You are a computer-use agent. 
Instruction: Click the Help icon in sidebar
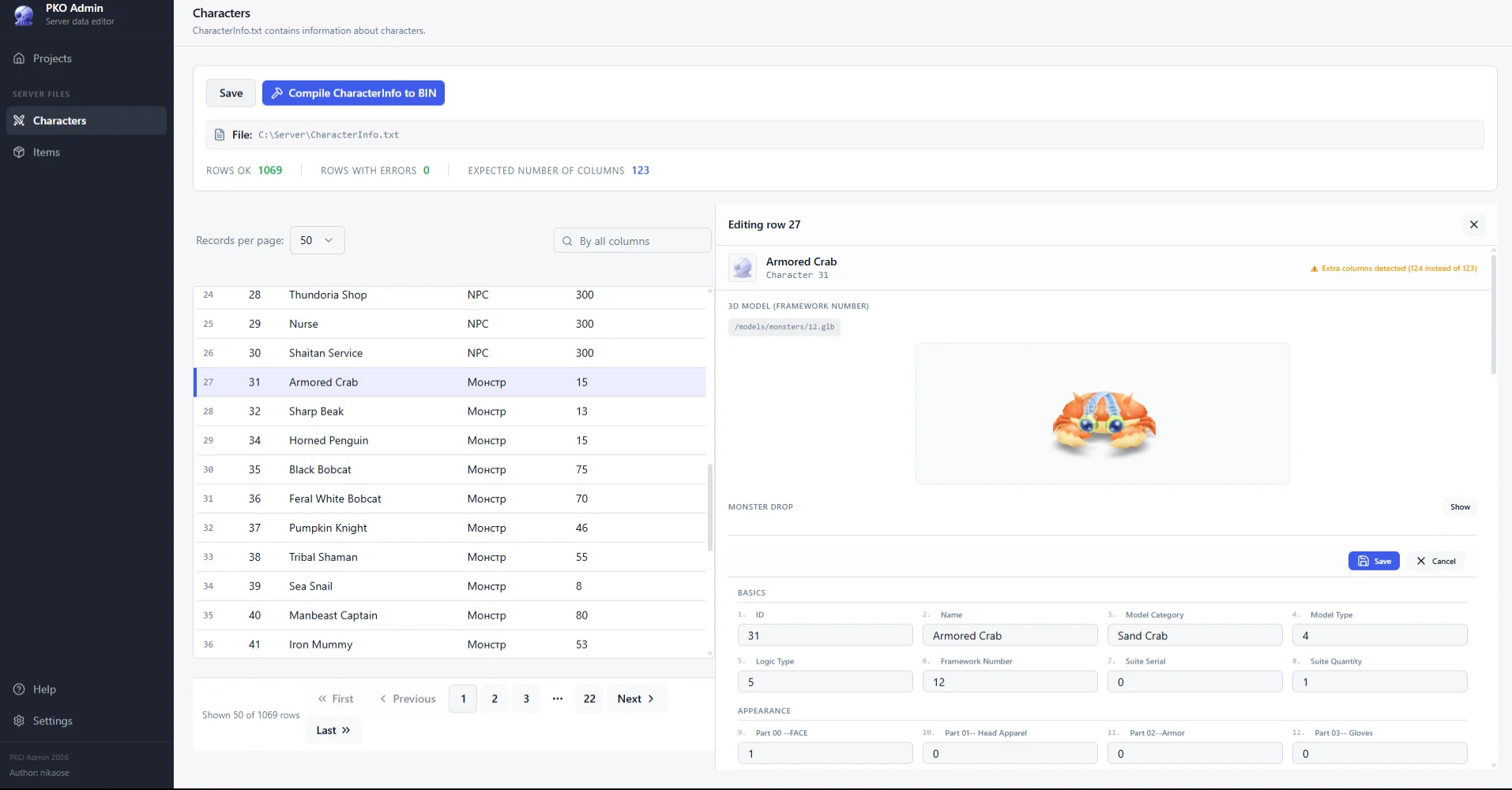pyautogui.click(x=19, y=690)
